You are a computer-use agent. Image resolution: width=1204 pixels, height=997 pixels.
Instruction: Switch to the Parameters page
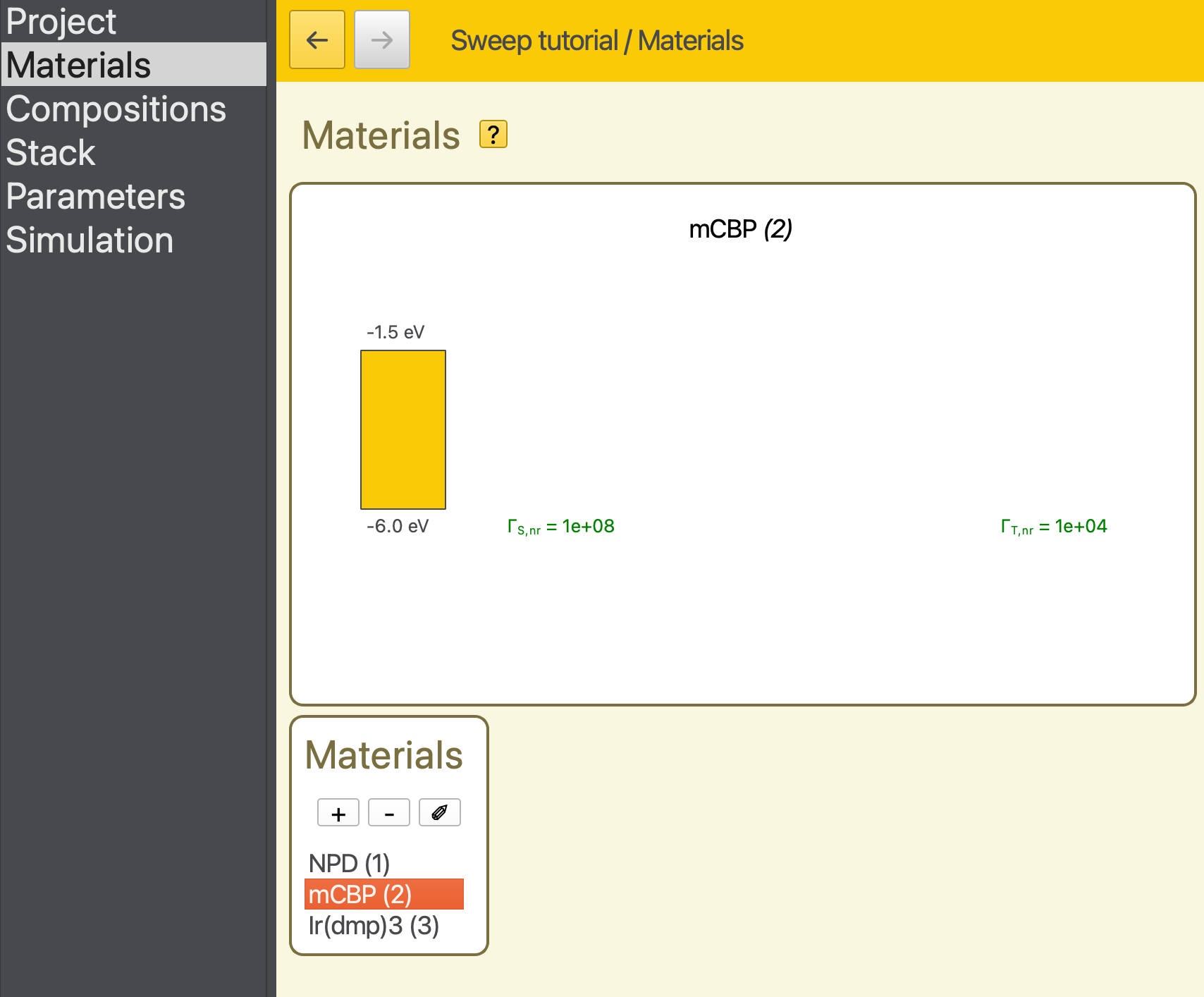pyautogui.click(x=96, y=197)
